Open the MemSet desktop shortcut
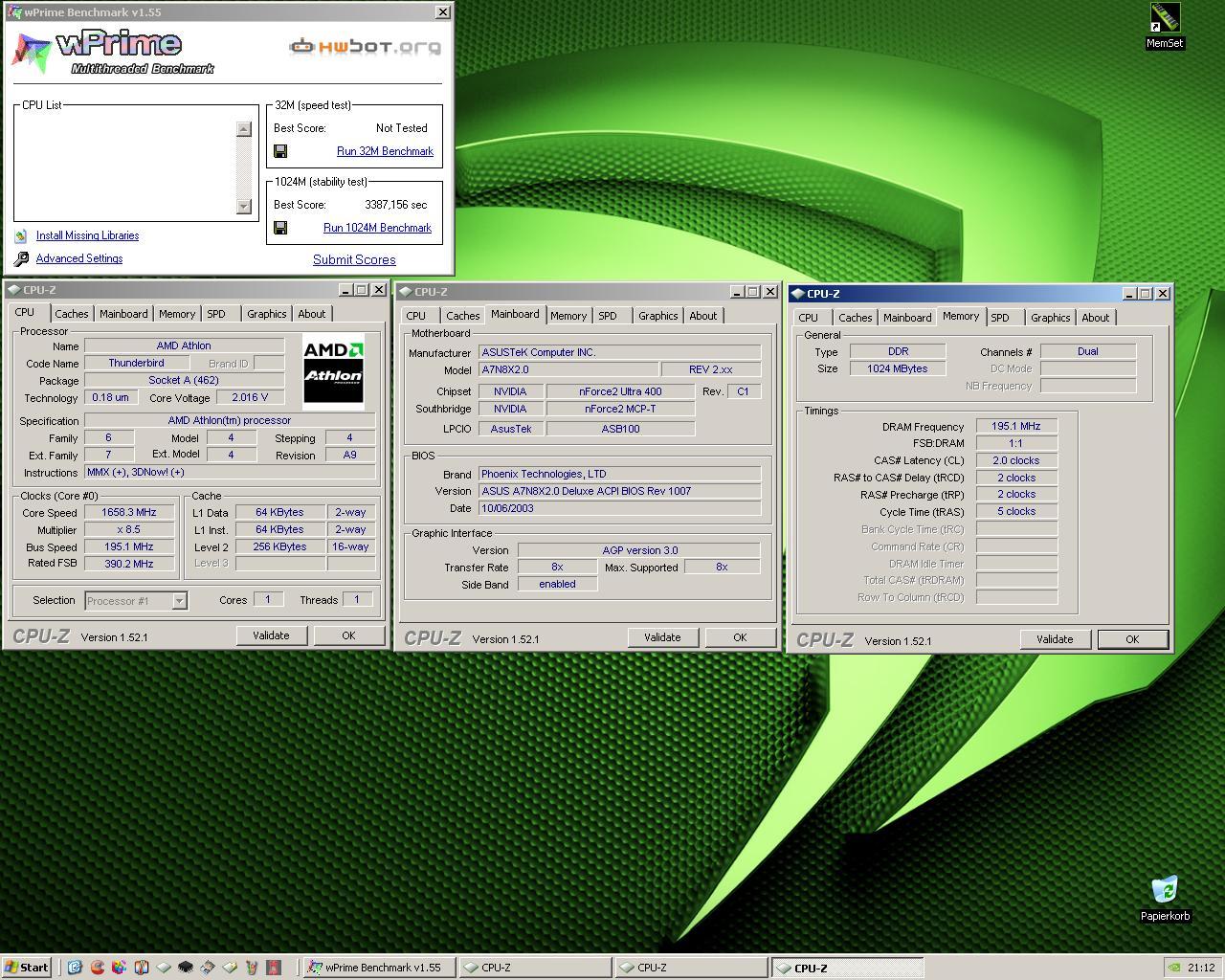 1165,26
